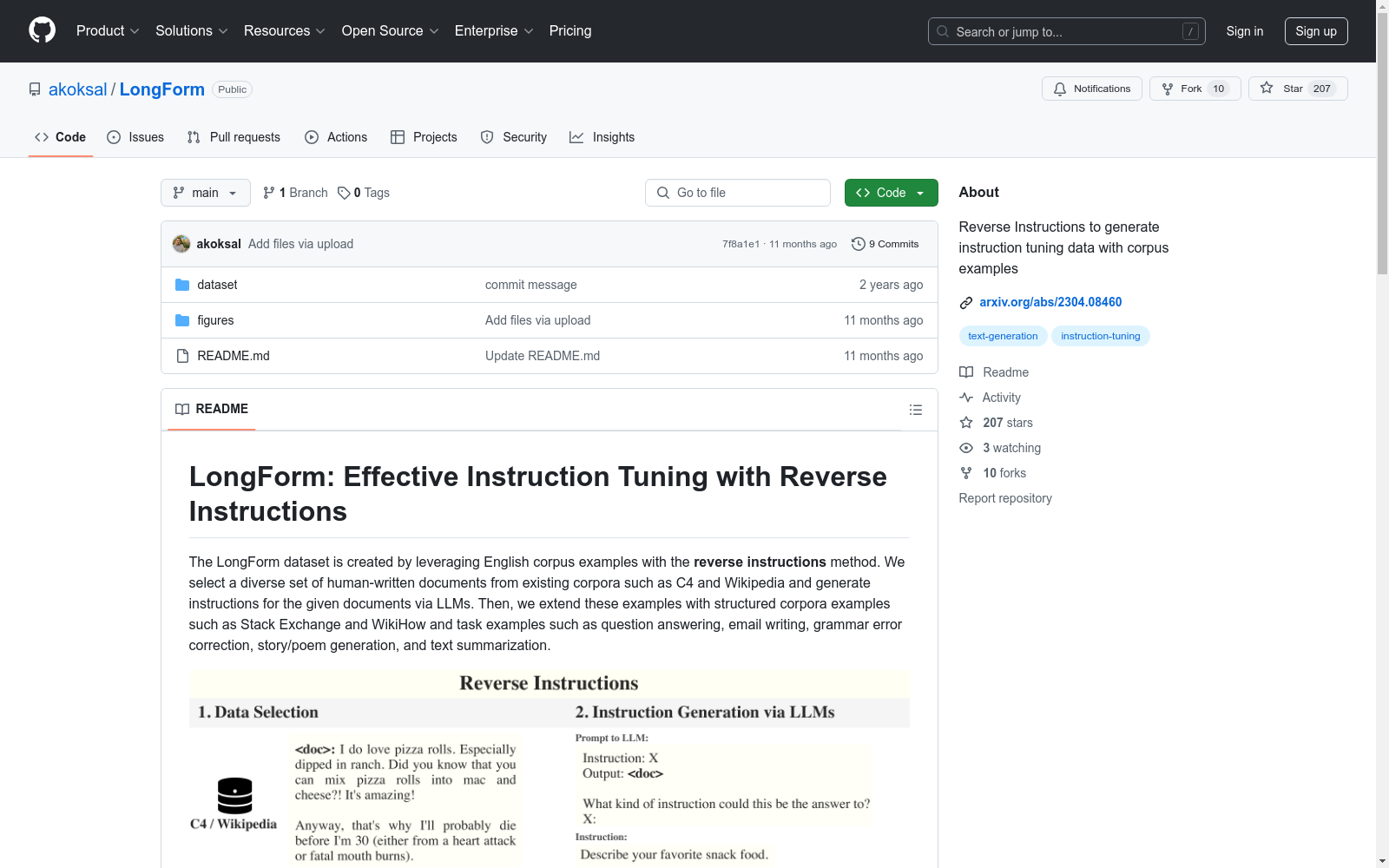Click the Go to file magnifier icon
The image size is (1389, 868).
point(663,193)
